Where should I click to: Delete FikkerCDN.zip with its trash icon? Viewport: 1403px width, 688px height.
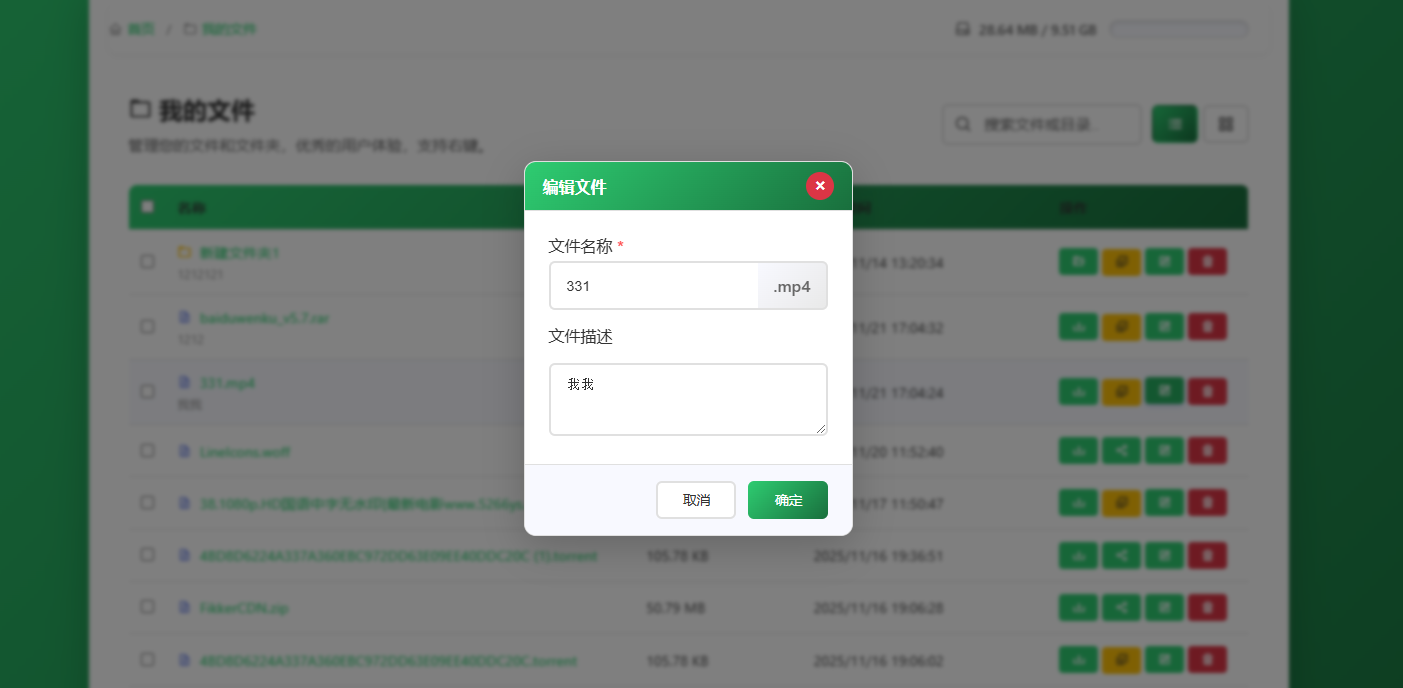click(x=1207, y=607)
